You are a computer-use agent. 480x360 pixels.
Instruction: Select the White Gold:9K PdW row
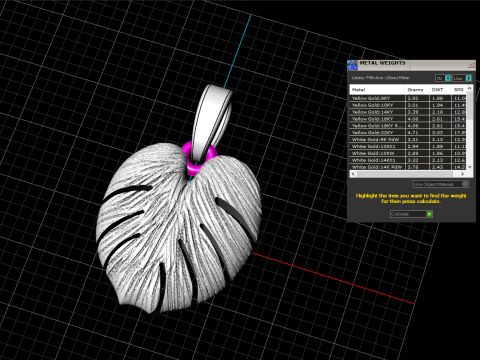pos(408,140)
